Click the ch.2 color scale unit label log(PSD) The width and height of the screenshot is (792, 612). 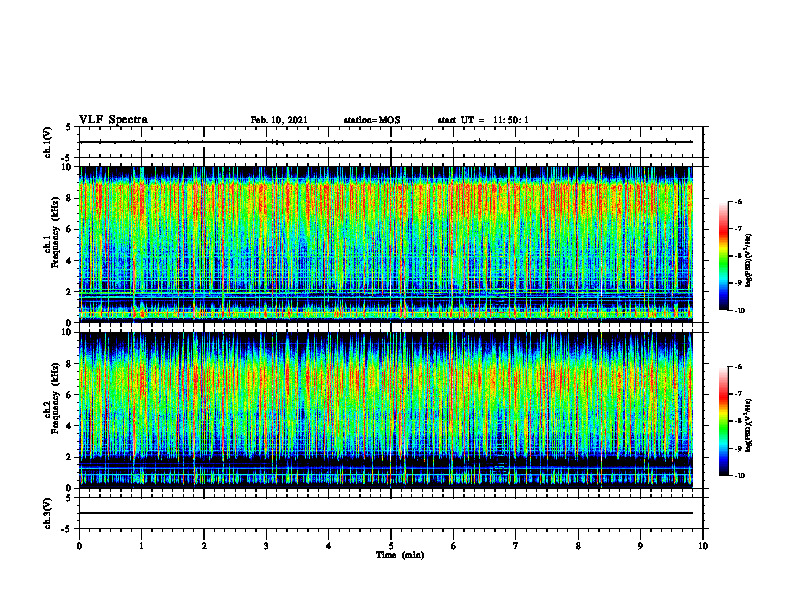(749, 424)
